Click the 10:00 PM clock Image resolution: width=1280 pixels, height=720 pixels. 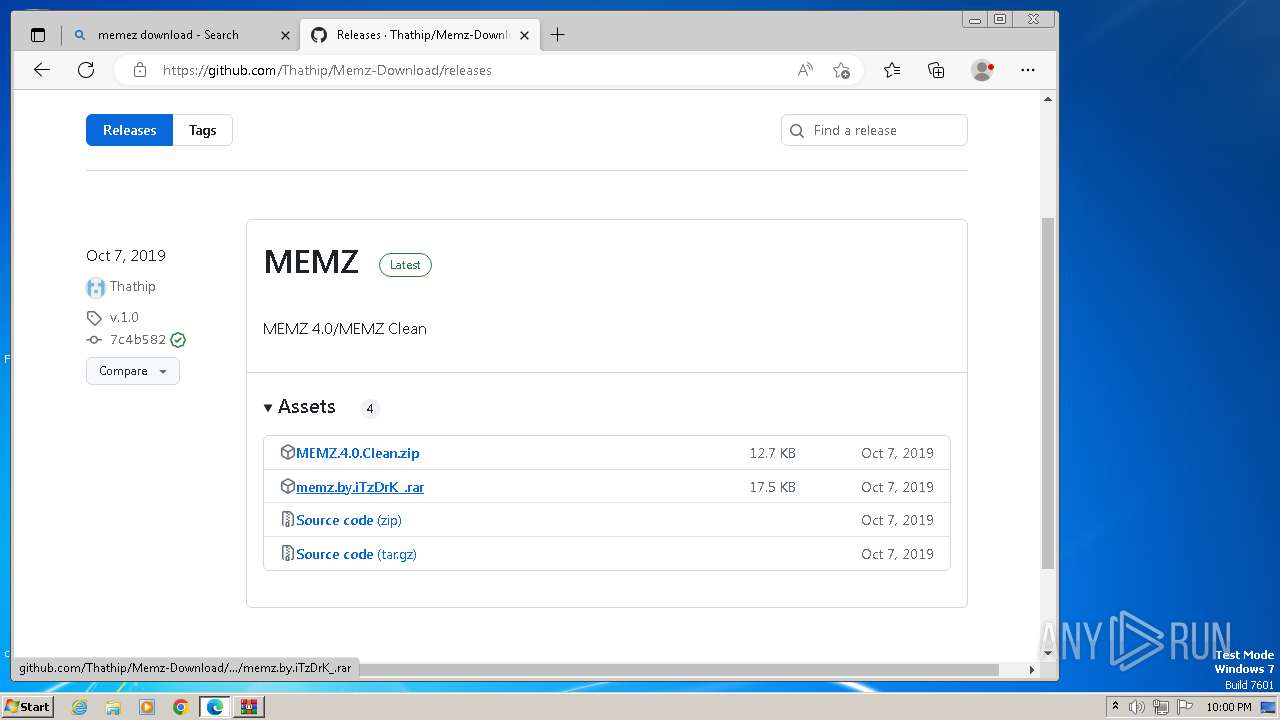coord(1229,707)
